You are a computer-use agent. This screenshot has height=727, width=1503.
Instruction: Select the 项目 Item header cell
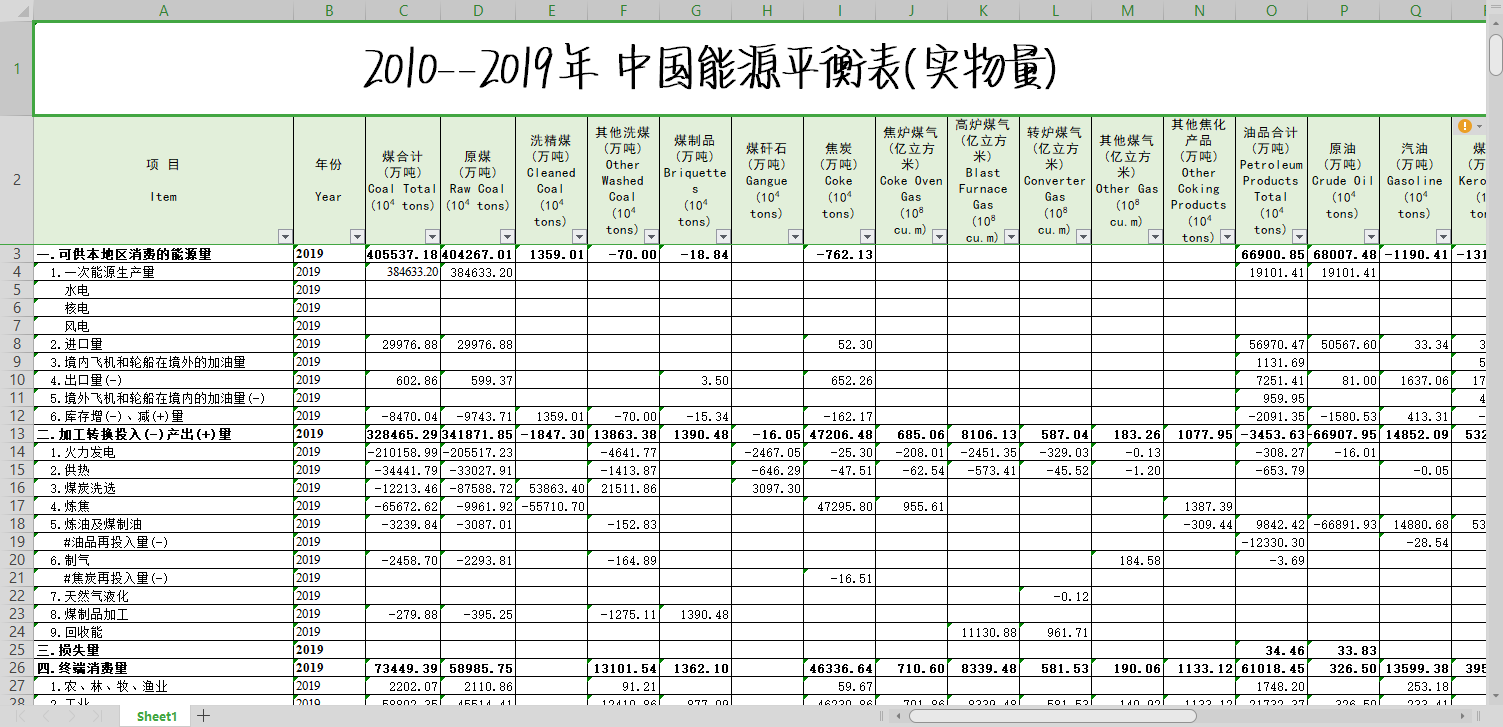(x=163, y=181)
